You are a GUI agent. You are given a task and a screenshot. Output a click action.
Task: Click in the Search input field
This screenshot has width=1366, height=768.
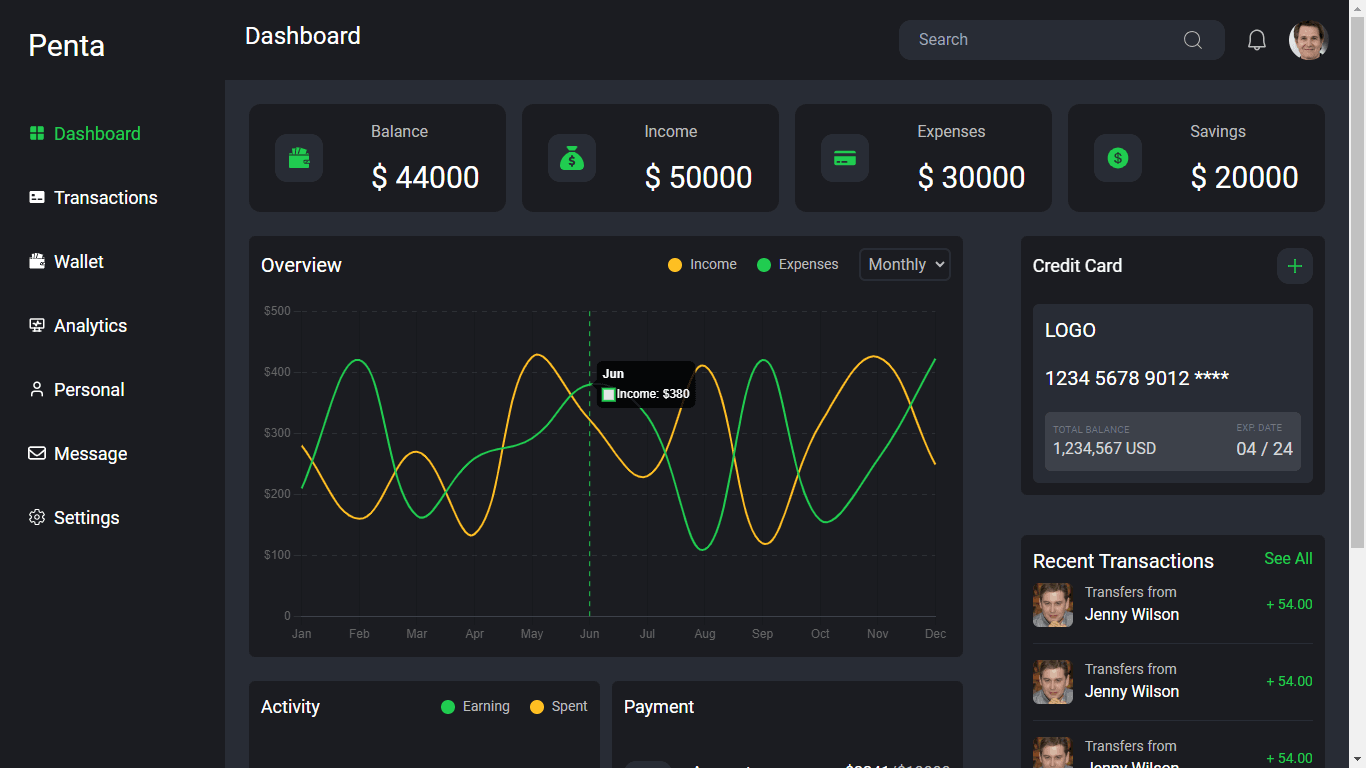tap(1062, 40)
